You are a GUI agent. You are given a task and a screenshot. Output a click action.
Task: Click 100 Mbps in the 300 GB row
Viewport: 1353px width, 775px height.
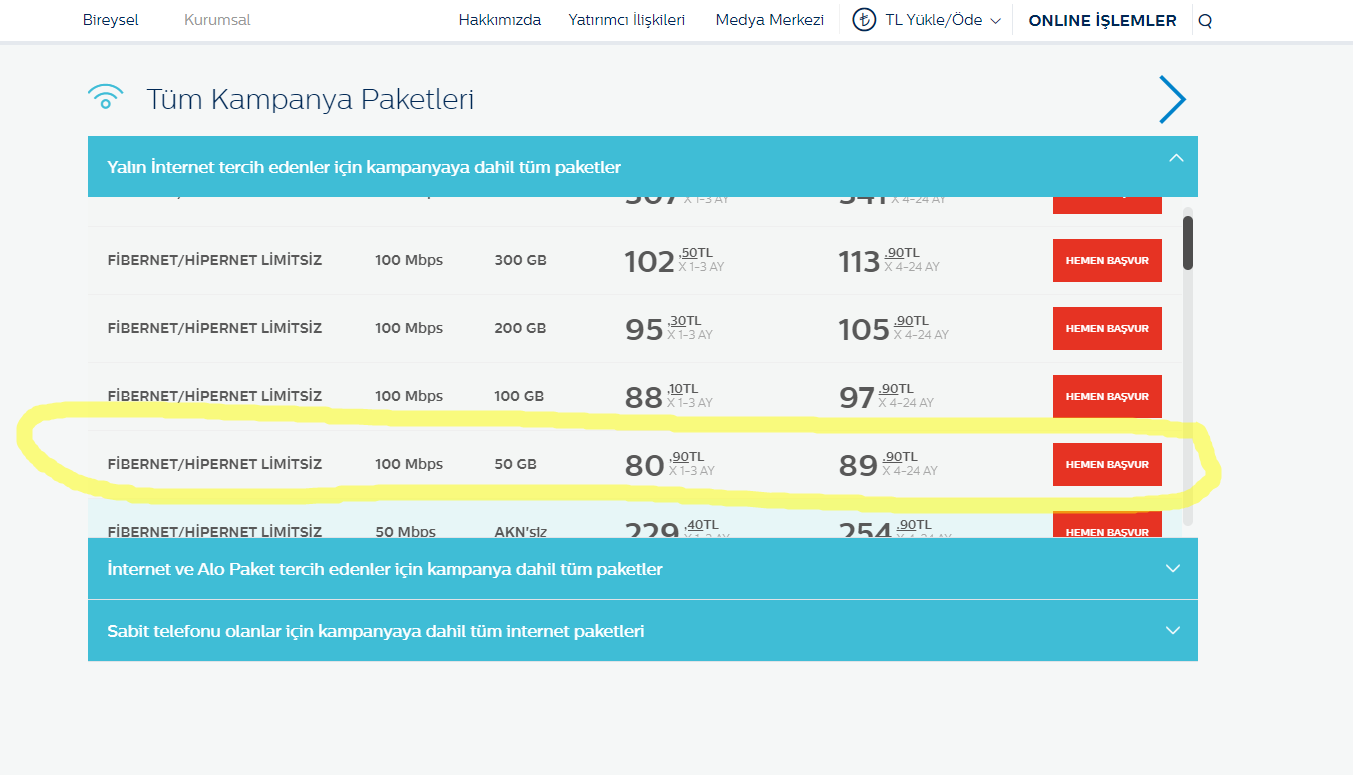(x=409, y=260)
